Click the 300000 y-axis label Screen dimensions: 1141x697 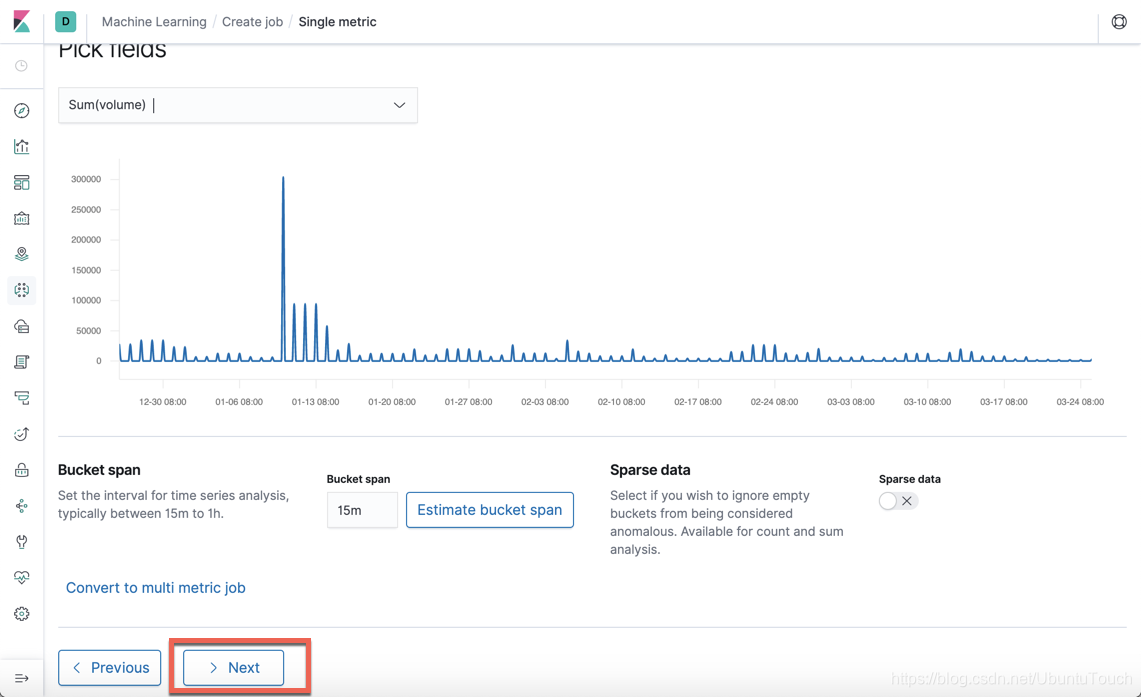click(86, 179)
